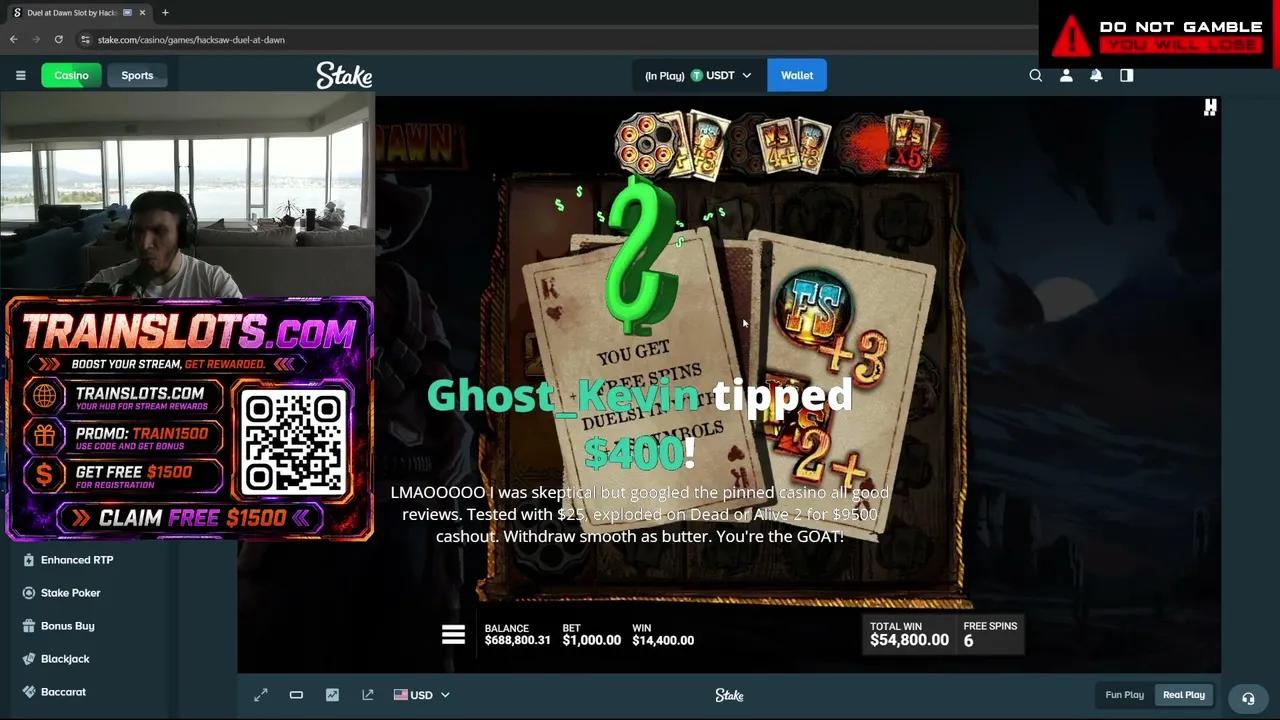Open game in popout window
Viewport: 1280px width, 720px height.
click(x=368, y=695)
